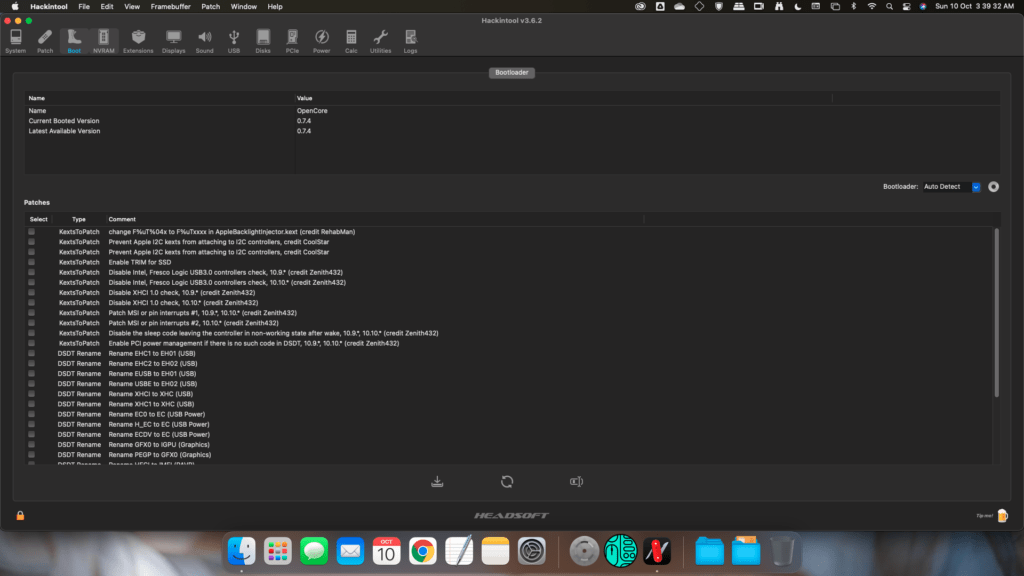The height and width of the screenshot is (576, 1024).
Task: Click the Select column header
Action: [x=39, y=219]
